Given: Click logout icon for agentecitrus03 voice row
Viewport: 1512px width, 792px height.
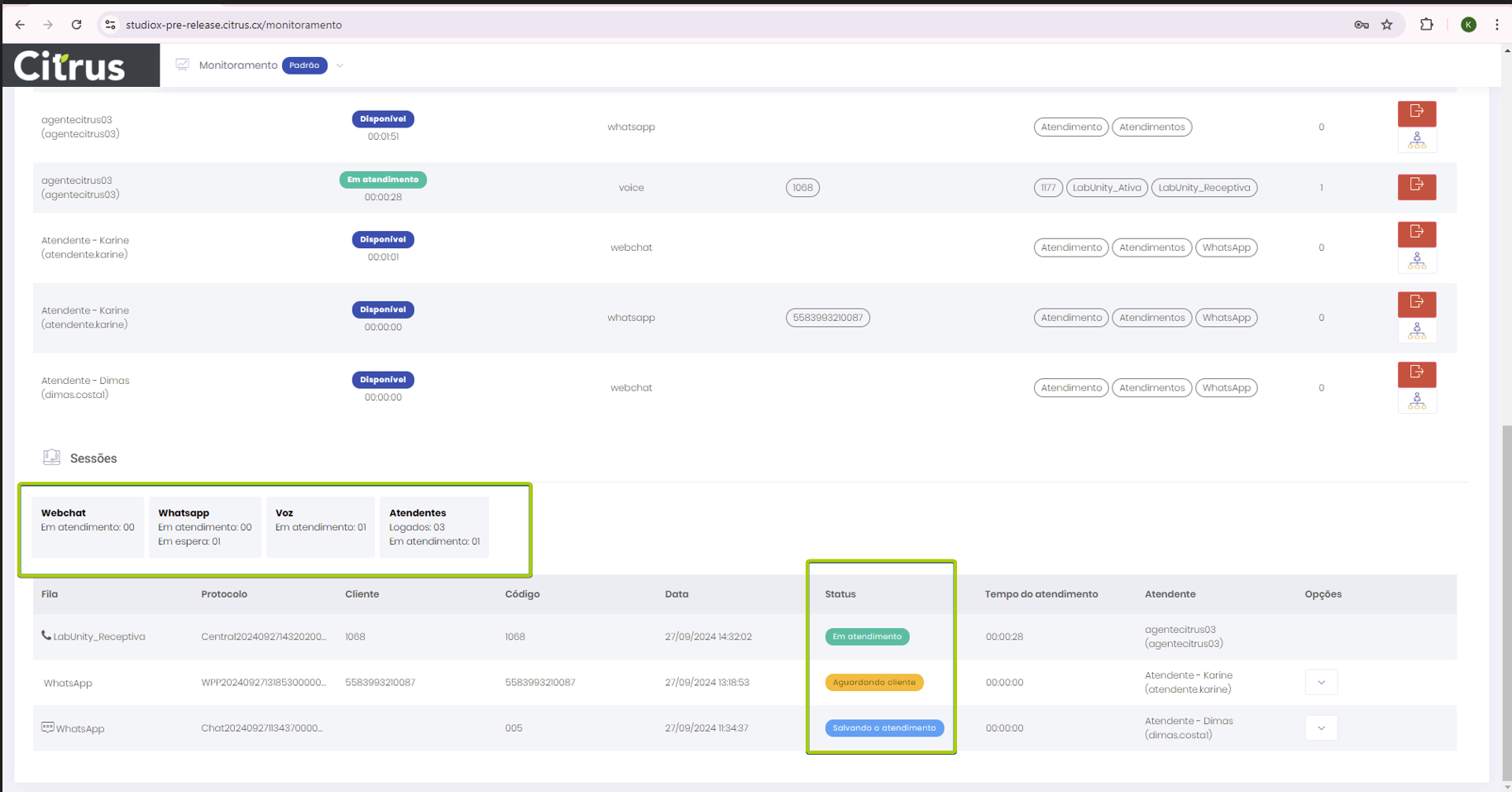Looking at the screenshot, I should (1416, 186).
